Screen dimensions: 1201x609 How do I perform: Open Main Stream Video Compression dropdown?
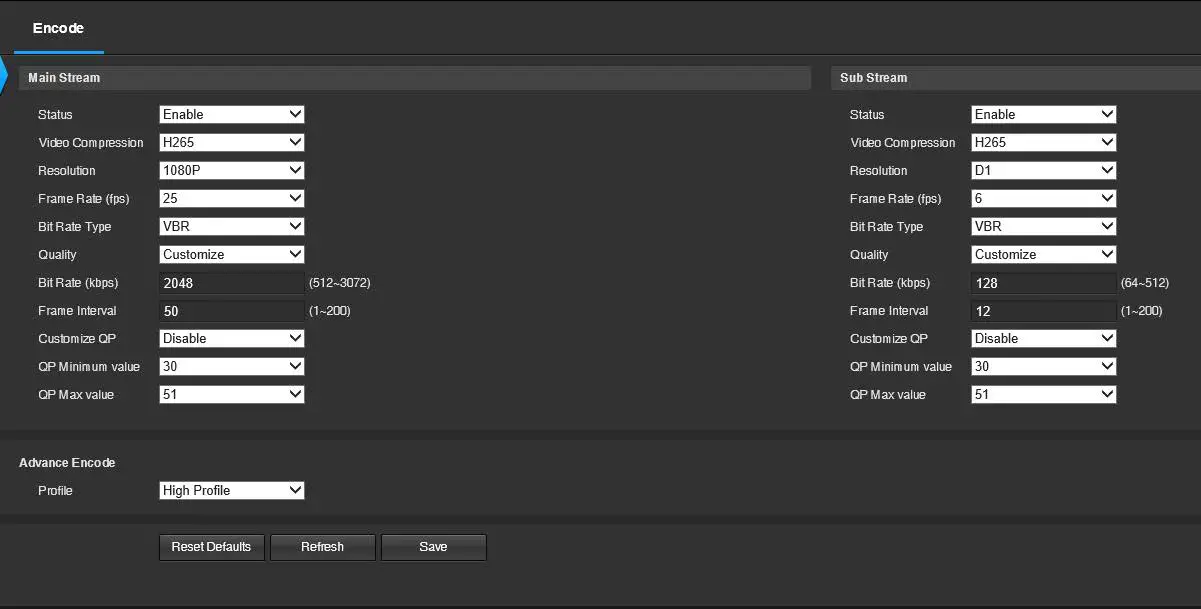coord(232,143)
